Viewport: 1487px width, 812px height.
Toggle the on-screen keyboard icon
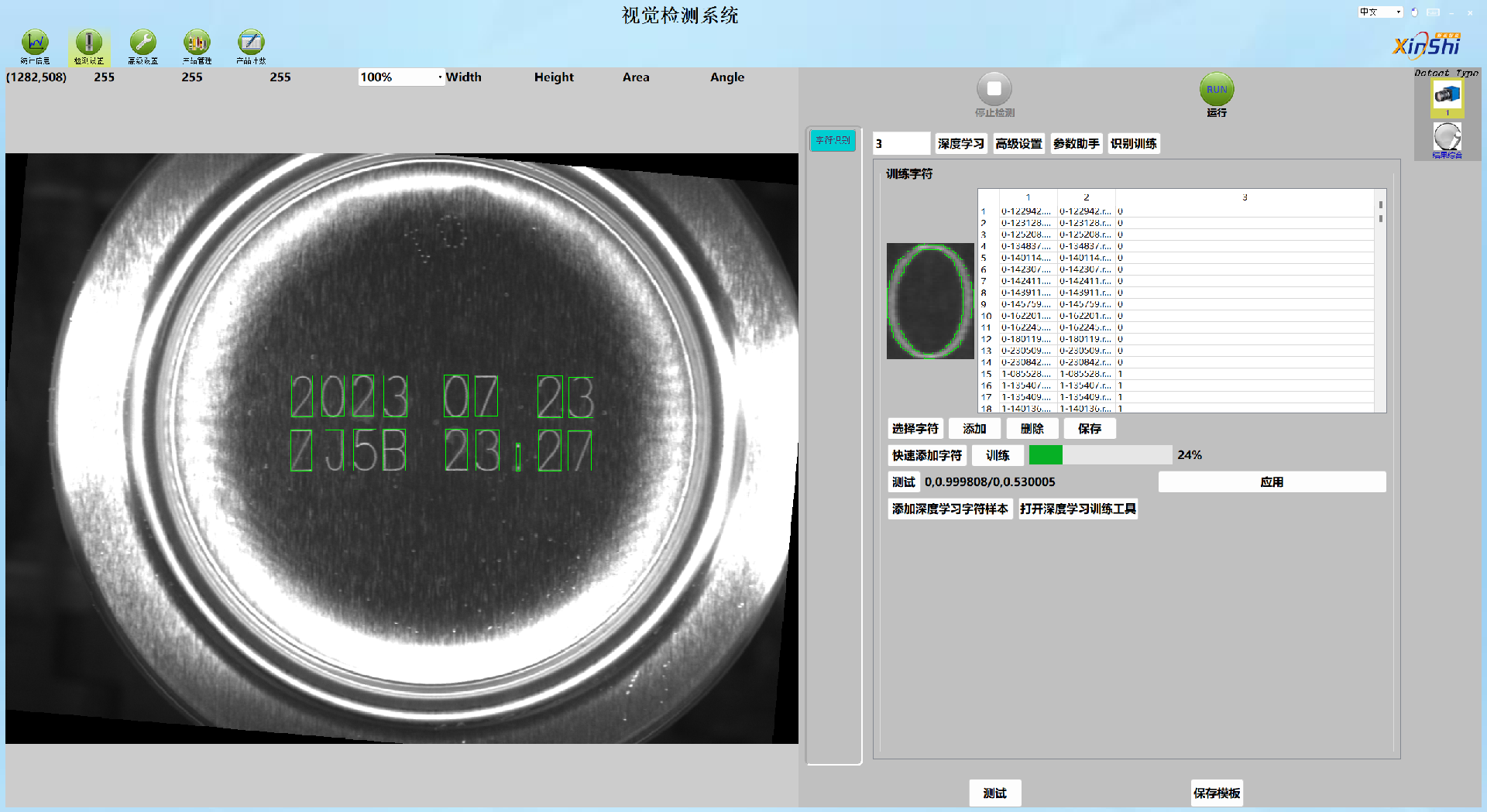click(x=1434, y=12)
